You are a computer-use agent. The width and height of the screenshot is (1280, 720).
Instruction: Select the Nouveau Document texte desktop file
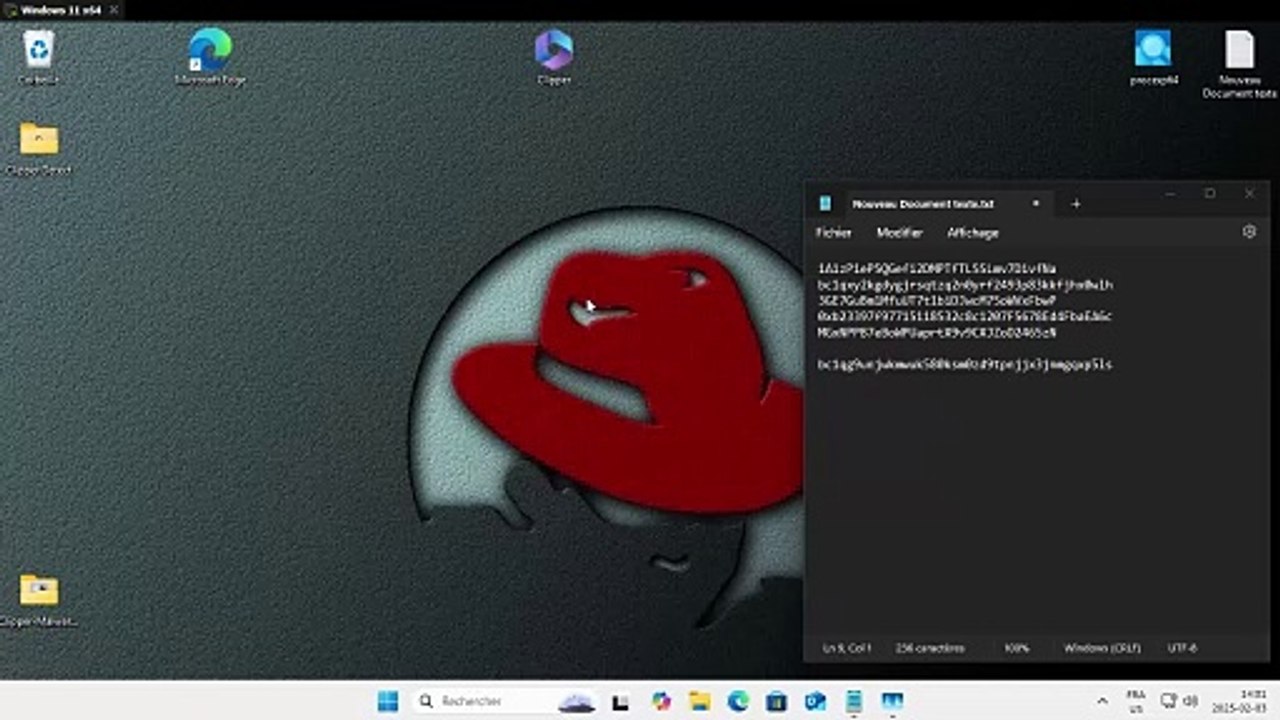click(1239, 64)
